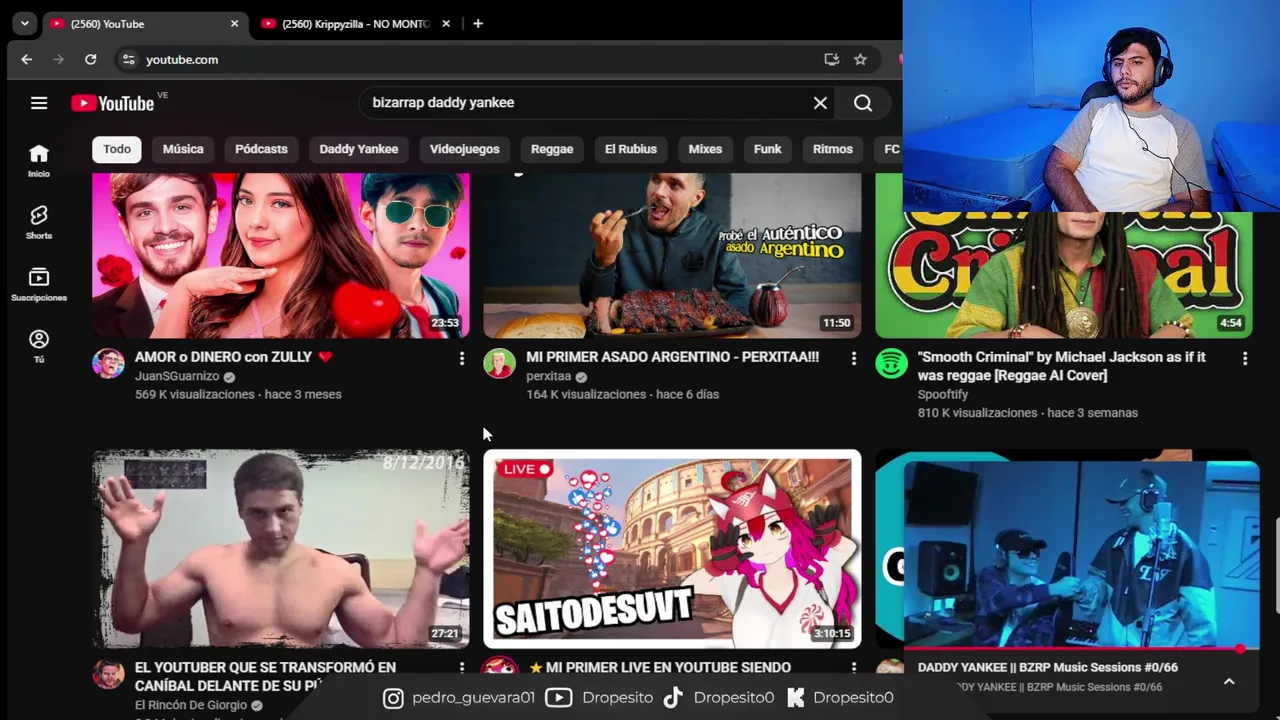Click '569 K visualizaciones · hace 3 meses' text

point(238,394)
